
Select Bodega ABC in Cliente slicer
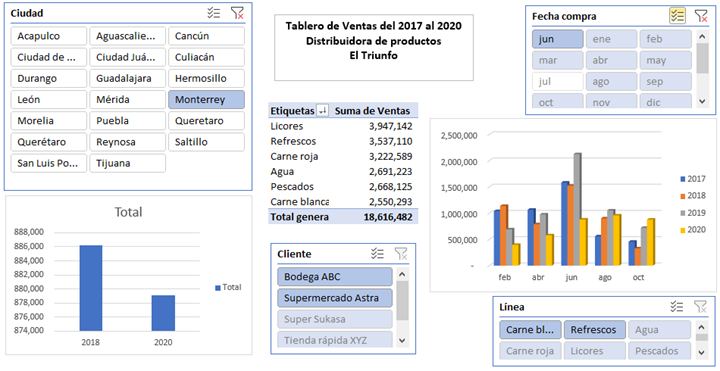point(335,277)
